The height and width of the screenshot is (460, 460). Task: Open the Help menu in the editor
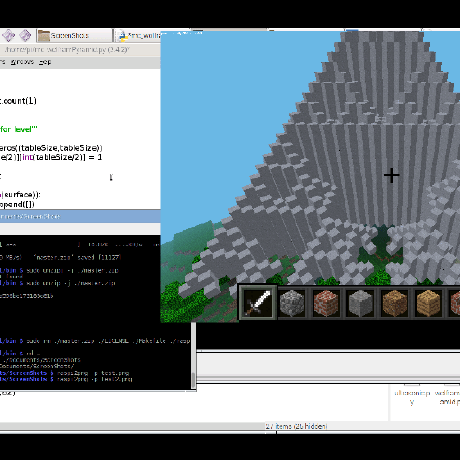(45, 62)
